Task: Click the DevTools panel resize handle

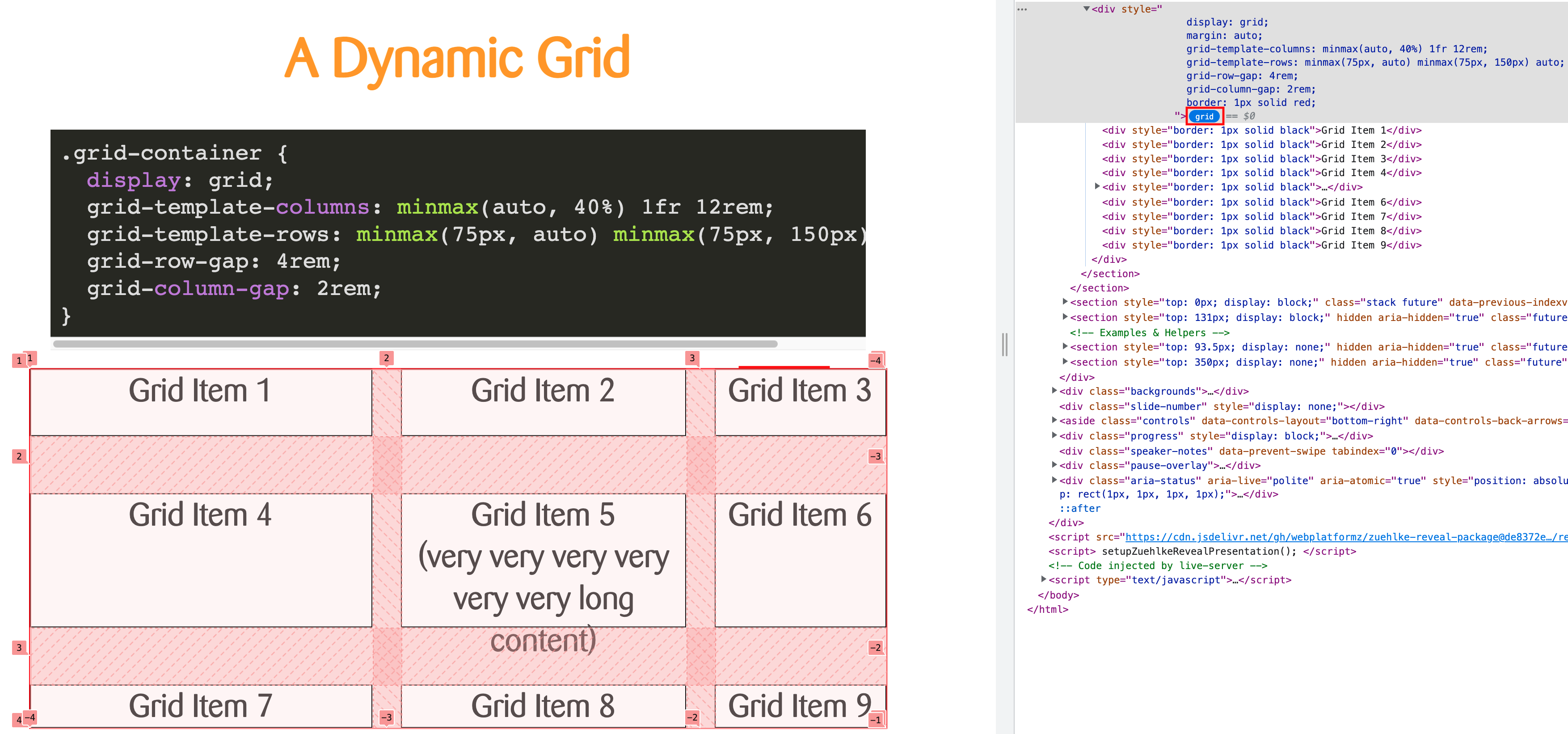Action: coord(1004,345)
